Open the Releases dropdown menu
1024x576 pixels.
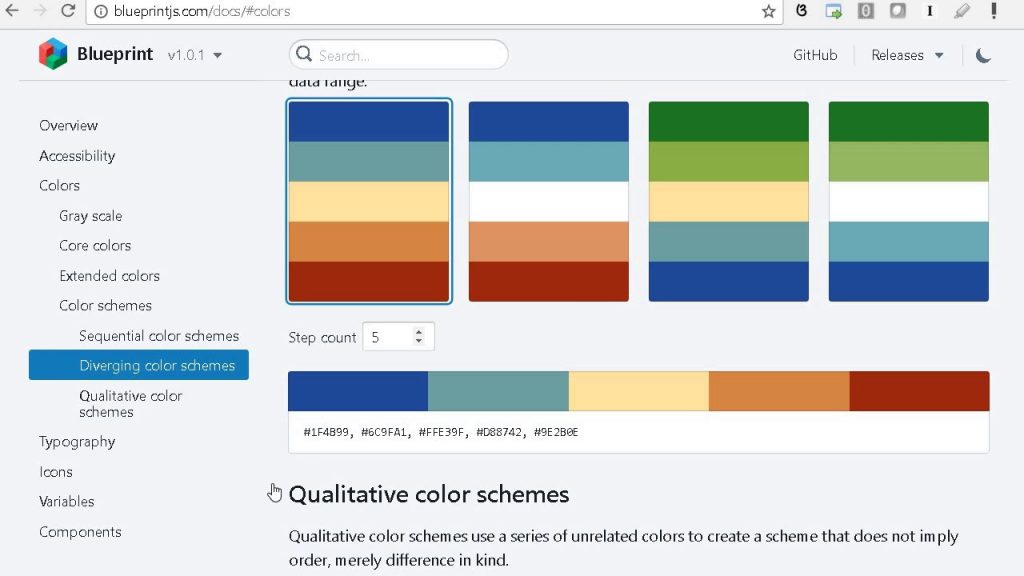[907, 56]
